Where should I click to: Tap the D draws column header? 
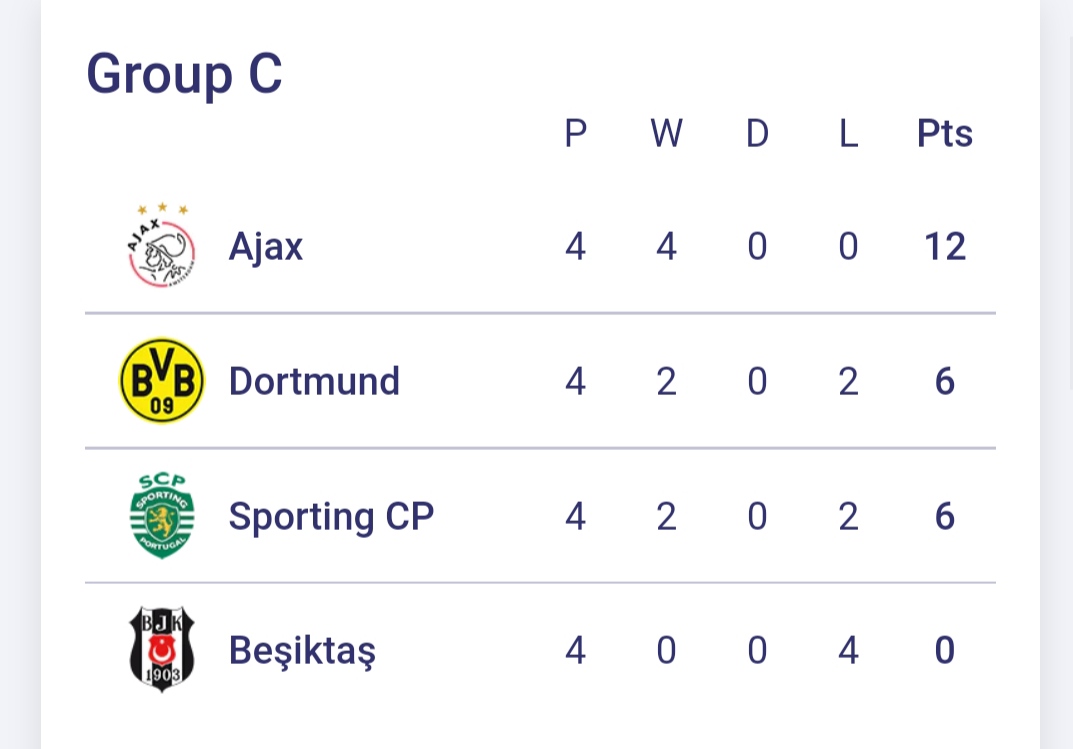coord(757,133)
